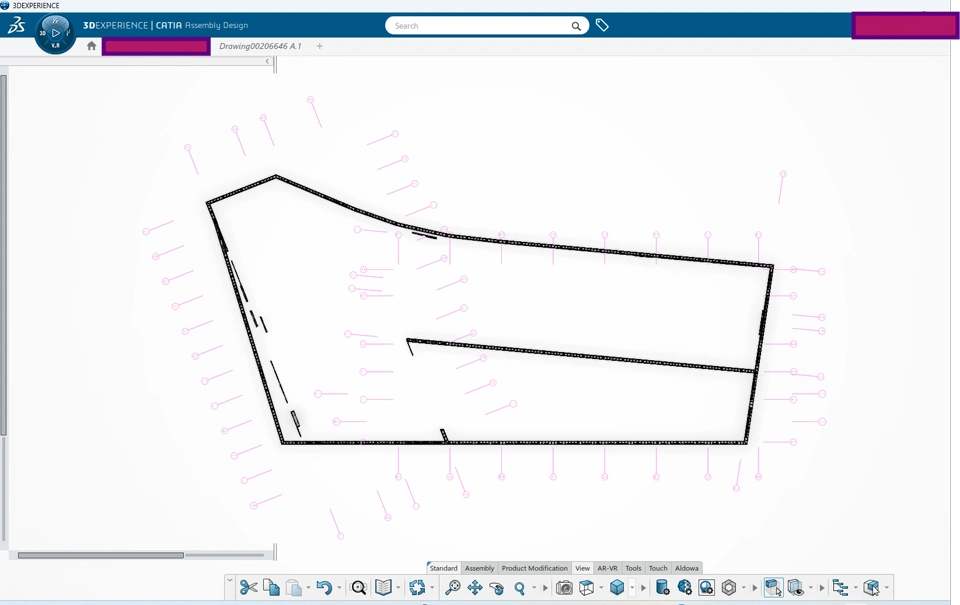The width and height of the screenshot is (960, 605).
Task: Click the camera Capture icon
Action: coord(564,588)
